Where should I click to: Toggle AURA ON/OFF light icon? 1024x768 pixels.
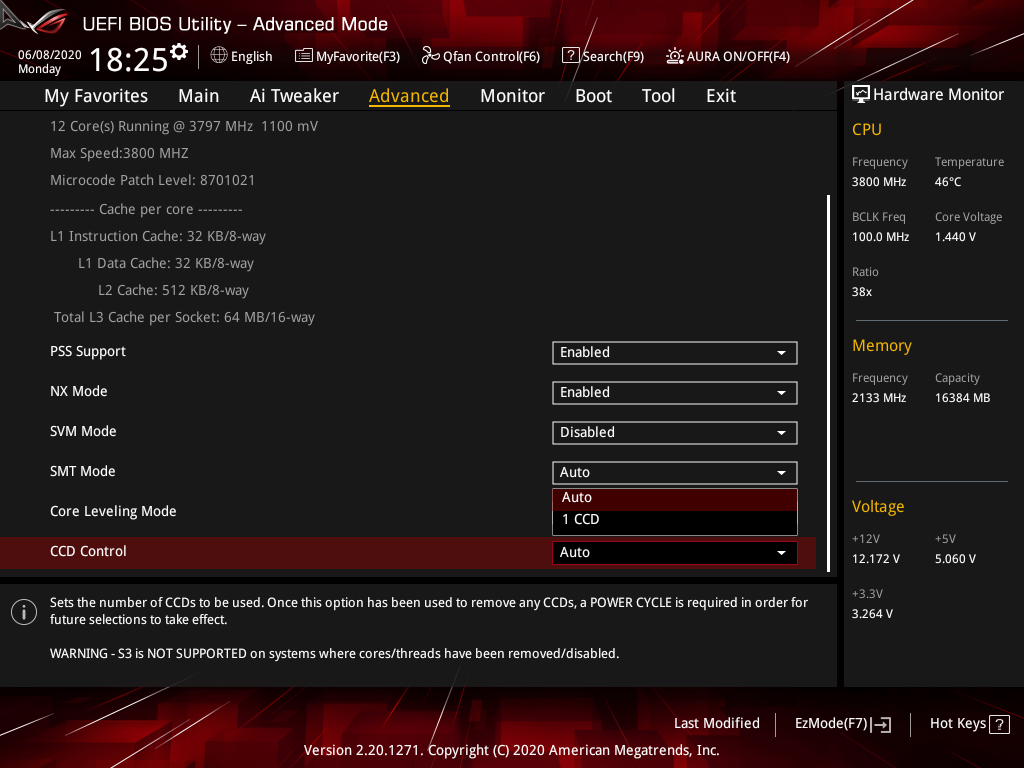675,56
